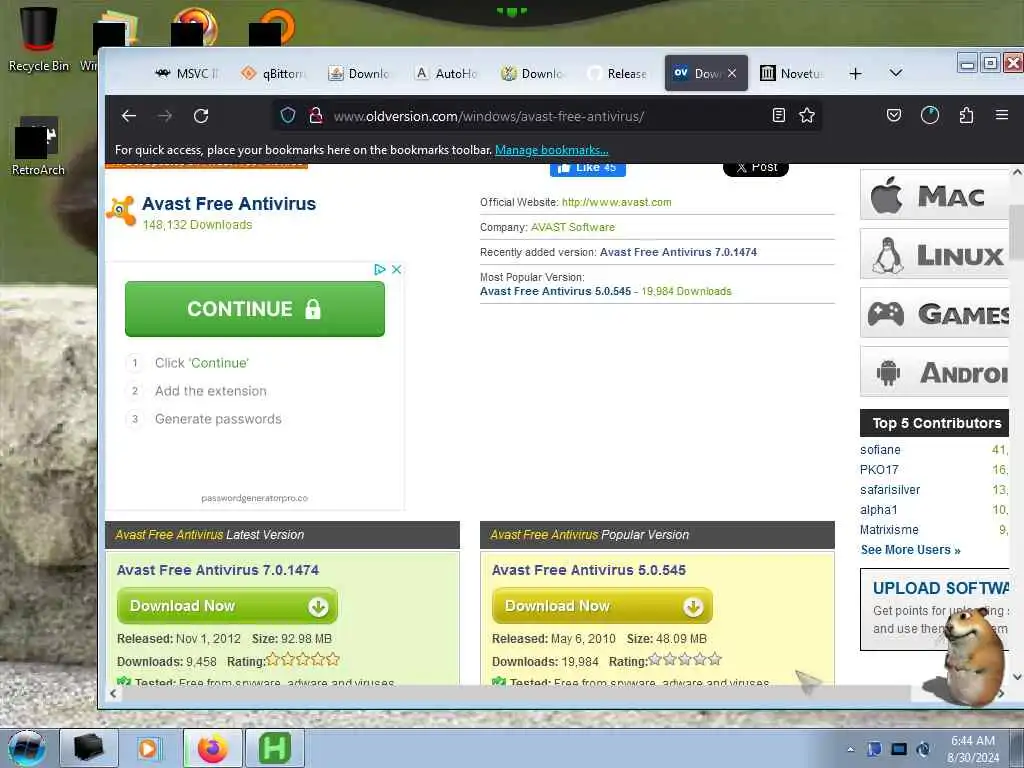
Task: Click the X Post share button
Action: click(756, 168)
